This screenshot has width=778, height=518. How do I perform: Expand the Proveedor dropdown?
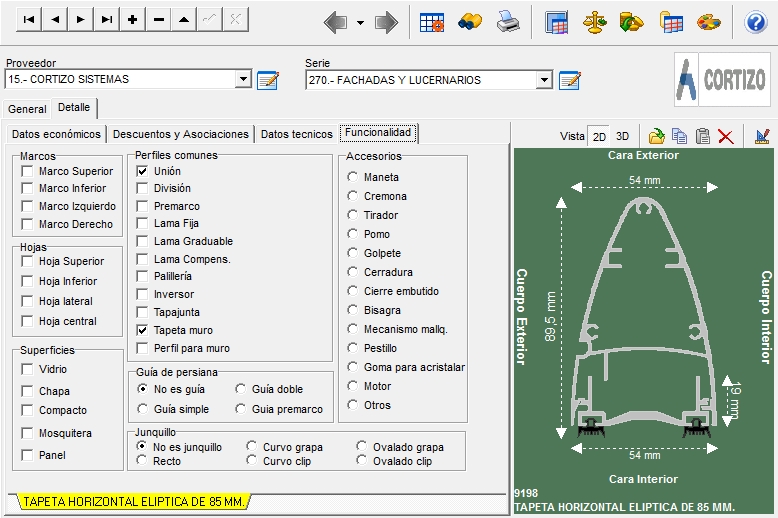(243, 79)
